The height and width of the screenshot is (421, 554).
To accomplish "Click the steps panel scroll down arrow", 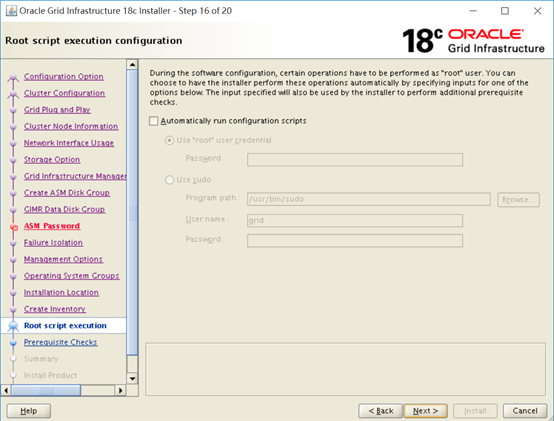I will 132,379.
